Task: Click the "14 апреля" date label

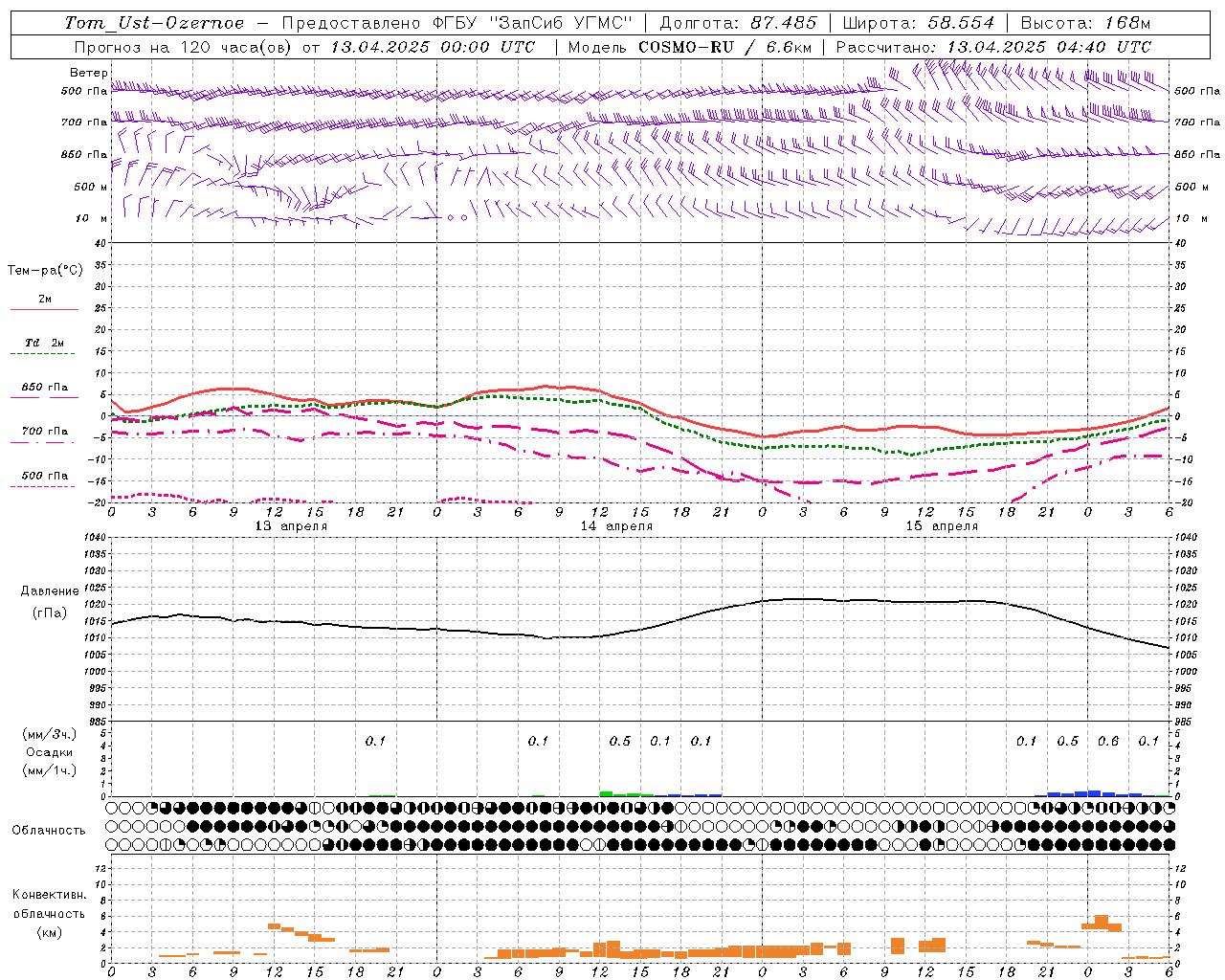Action: click(x=616, y=526)
